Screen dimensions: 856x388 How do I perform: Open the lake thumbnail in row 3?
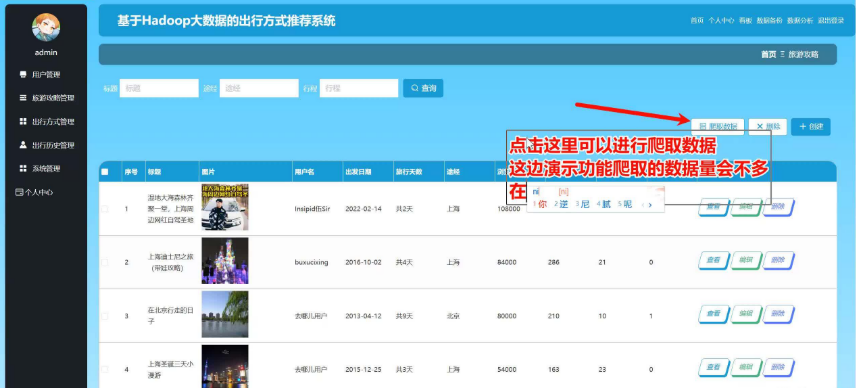(x=225, y=314)
